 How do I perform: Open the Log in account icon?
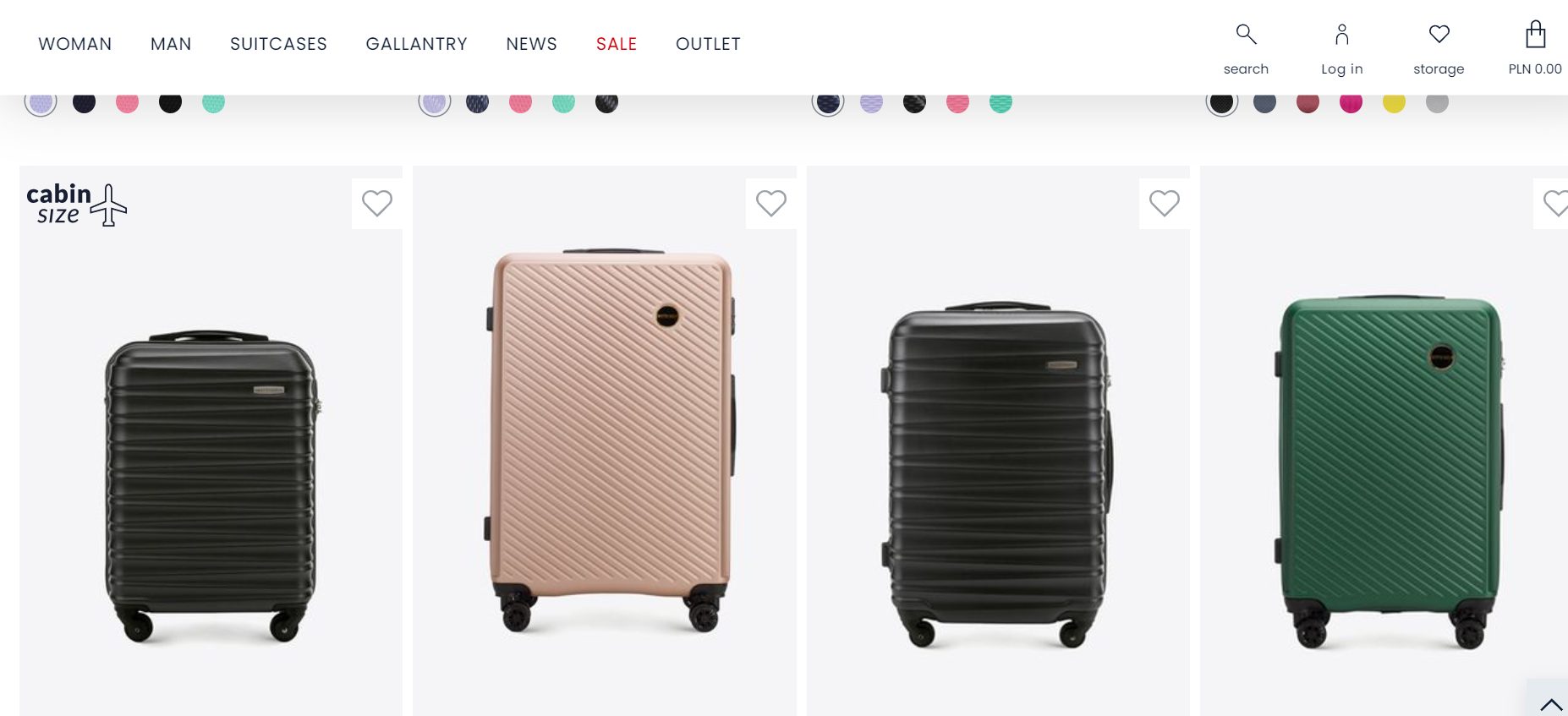[1341, 35]
